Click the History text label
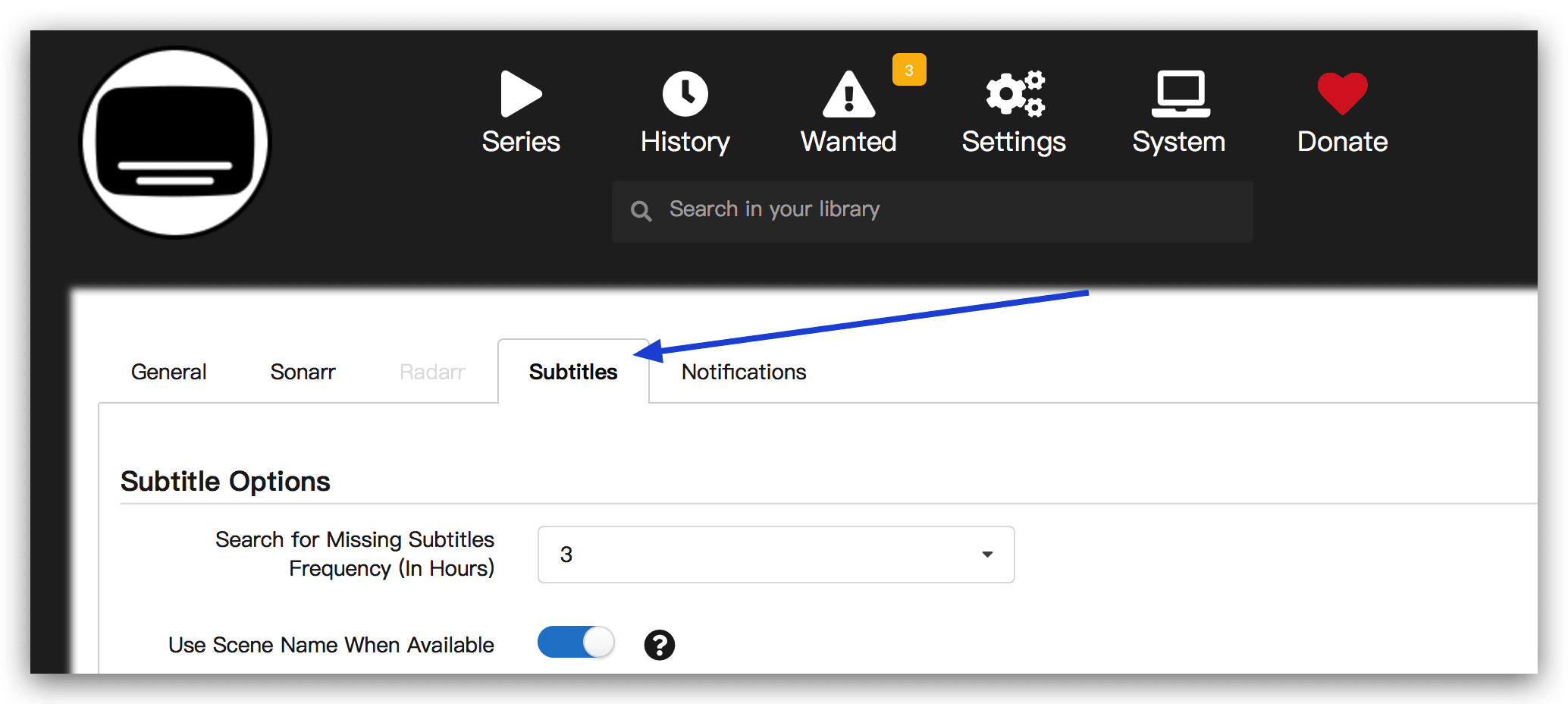The image size is (1568, 704). point(685,143)
